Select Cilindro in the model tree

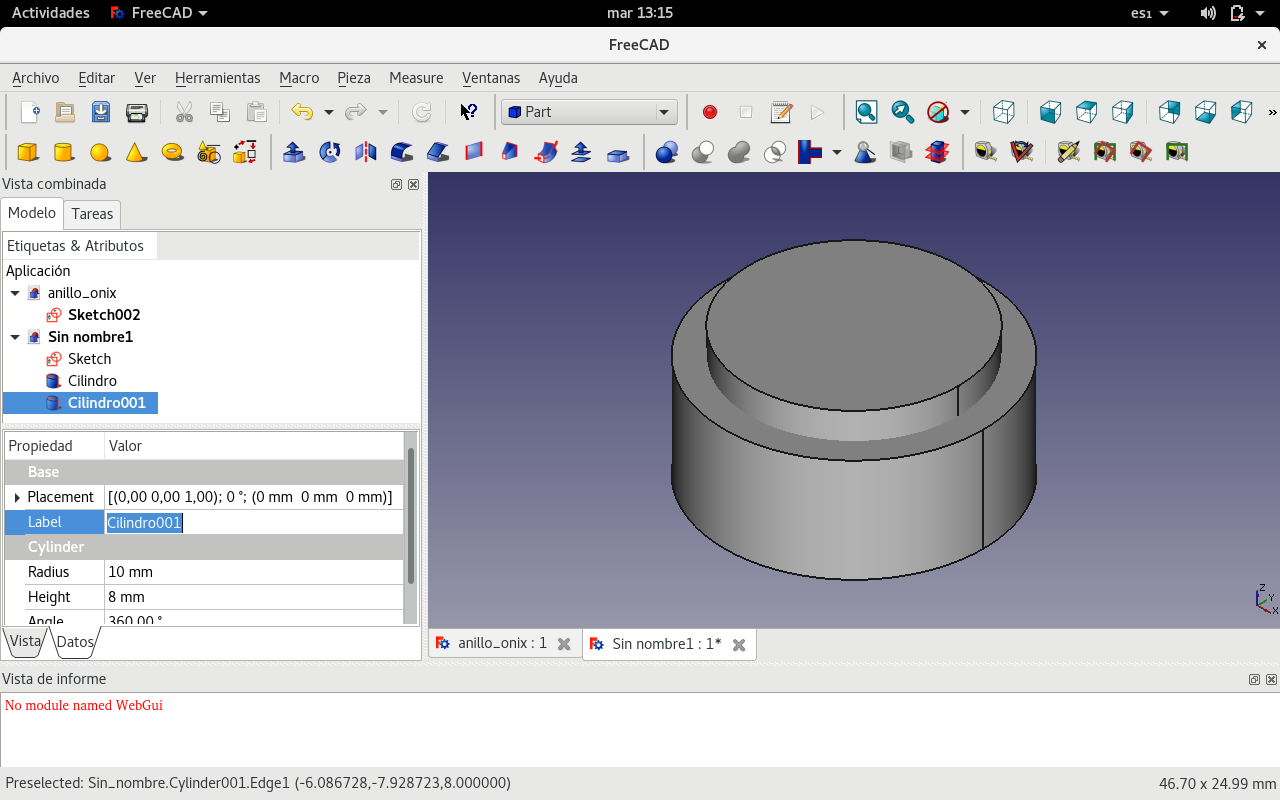click(x=92, y=381)
